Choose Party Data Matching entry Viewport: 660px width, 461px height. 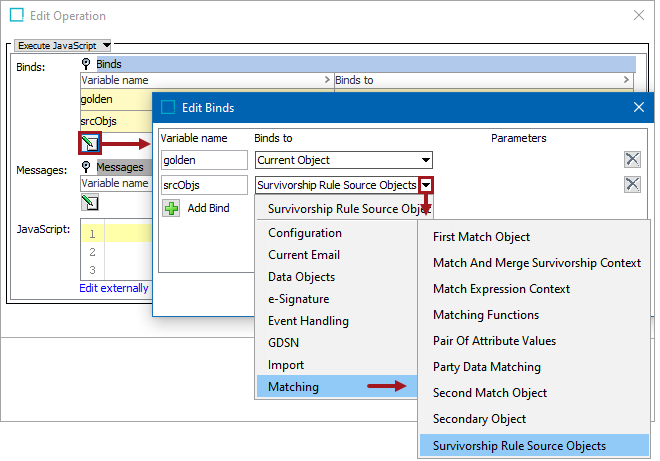pos(486,367)
